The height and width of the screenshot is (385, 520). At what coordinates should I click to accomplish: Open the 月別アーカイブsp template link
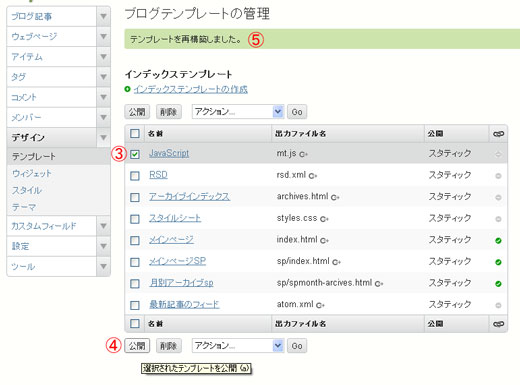181,283
